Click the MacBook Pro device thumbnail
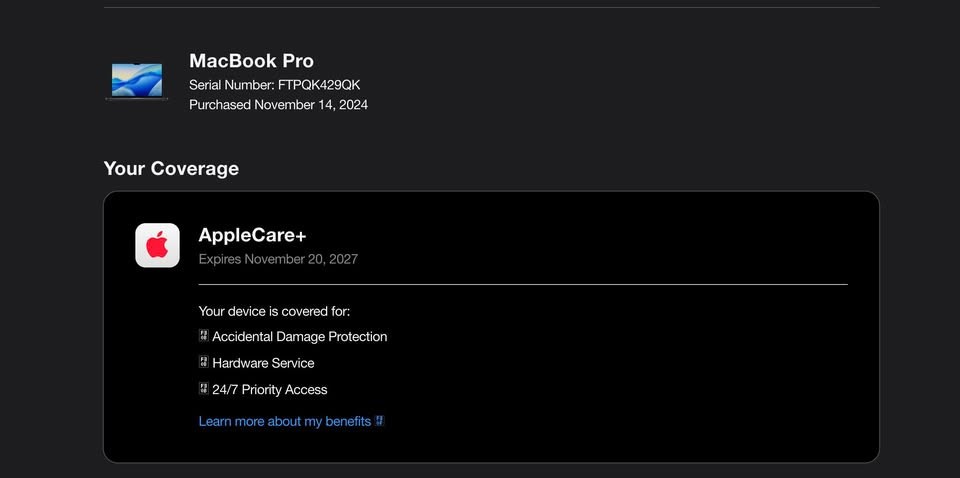960x478 pixels. [x=137, y=81]
